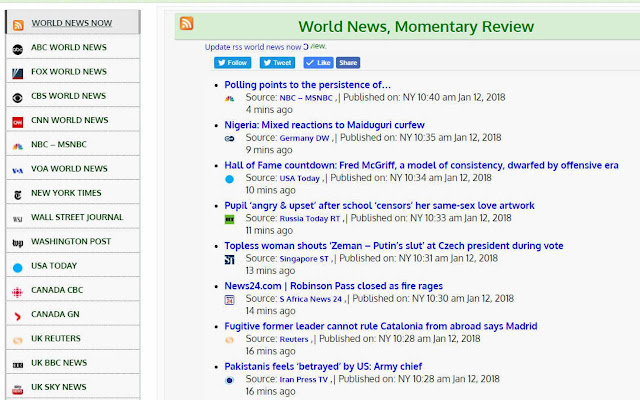Click the News 24 icon beside Robinson Pass article
This screenshot has width=640, height=400.
[x=229, y=300]
